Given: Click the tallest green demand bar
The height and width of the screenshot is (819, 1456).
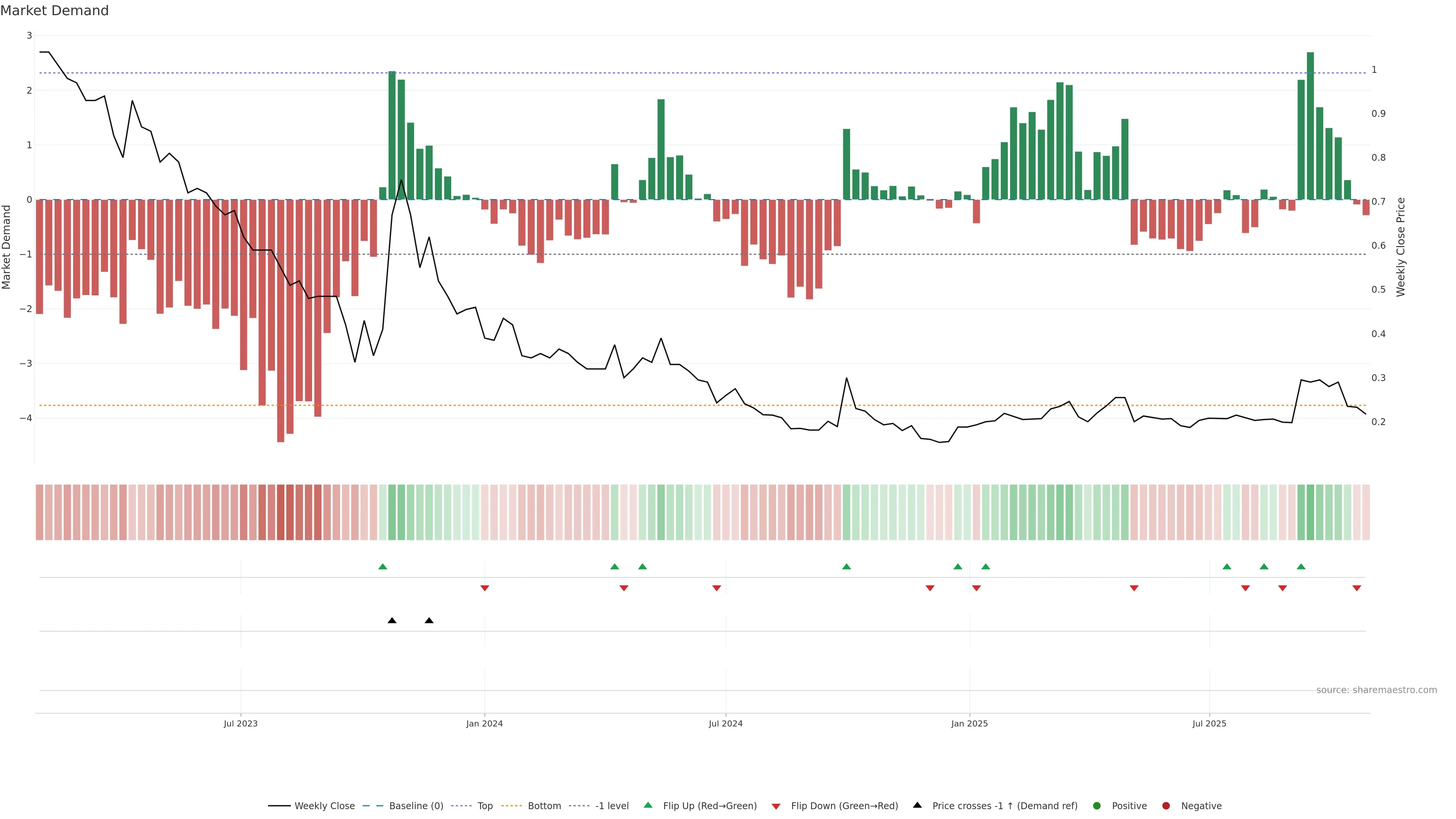Looking at the screenshot, I should 1310,126.
